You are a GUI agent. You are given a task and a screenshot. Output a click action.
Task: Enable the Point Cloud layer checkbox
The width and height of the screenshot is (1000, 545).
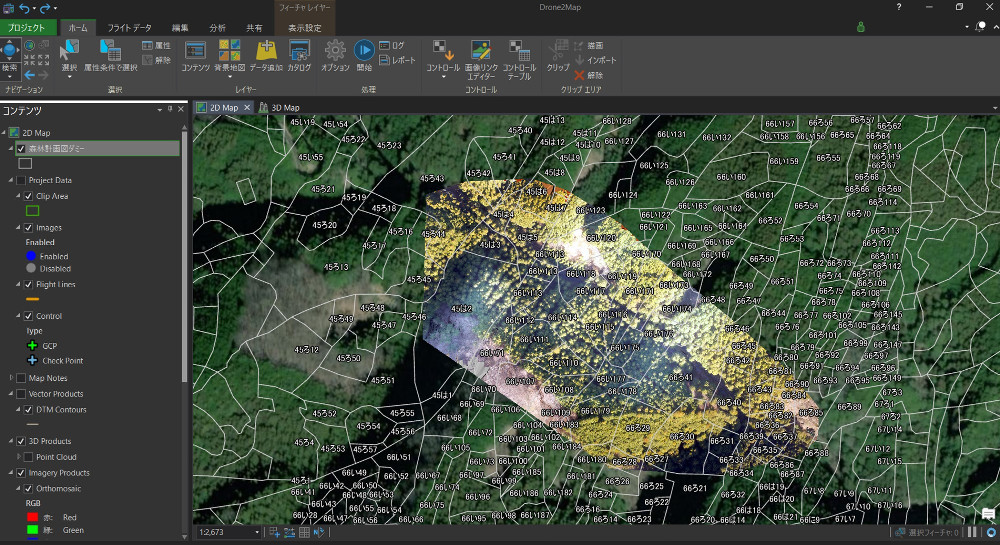point(29,457)
